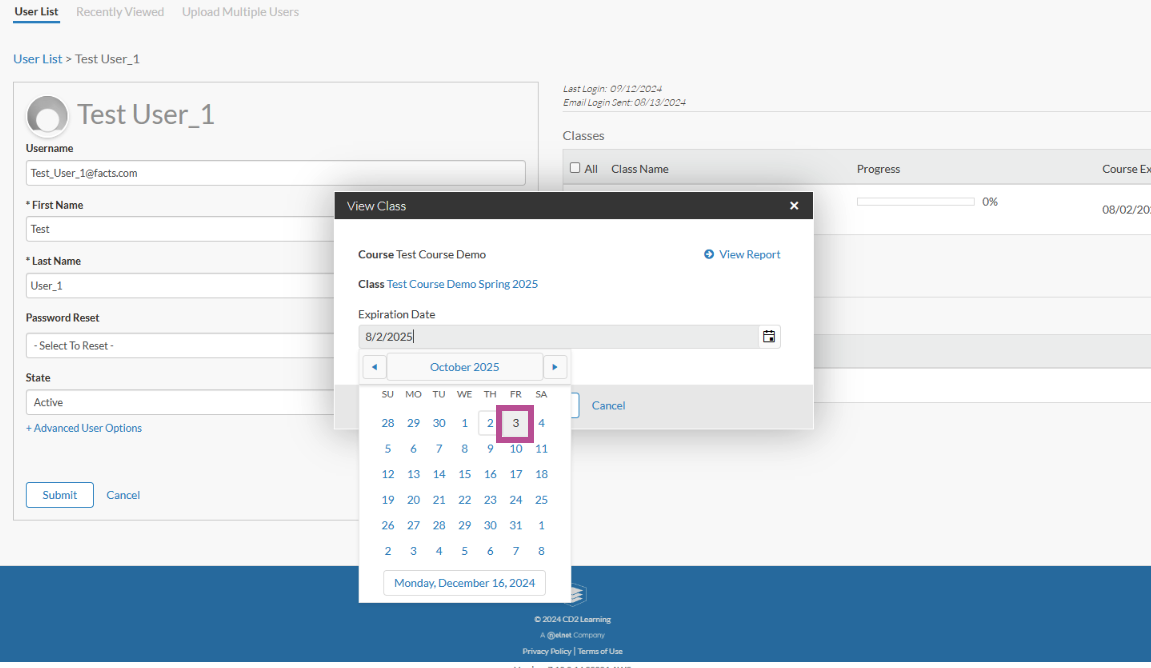This screenshot has height=668, width=1151.
Task: Select November 8 in the calendar
Action: (541, 551)
